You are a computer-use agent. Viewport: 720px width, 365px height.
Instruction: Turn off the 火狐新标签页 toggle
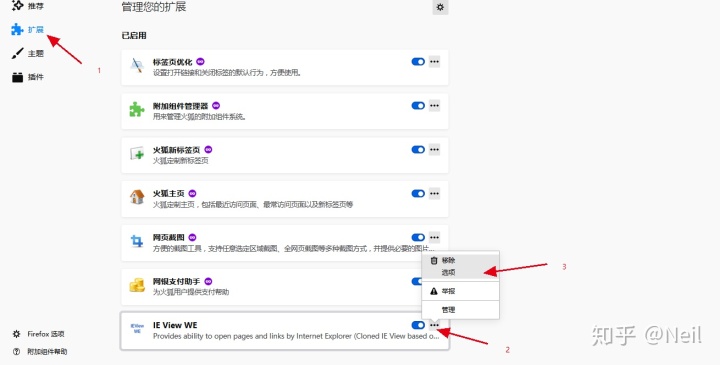coord(418,150)
